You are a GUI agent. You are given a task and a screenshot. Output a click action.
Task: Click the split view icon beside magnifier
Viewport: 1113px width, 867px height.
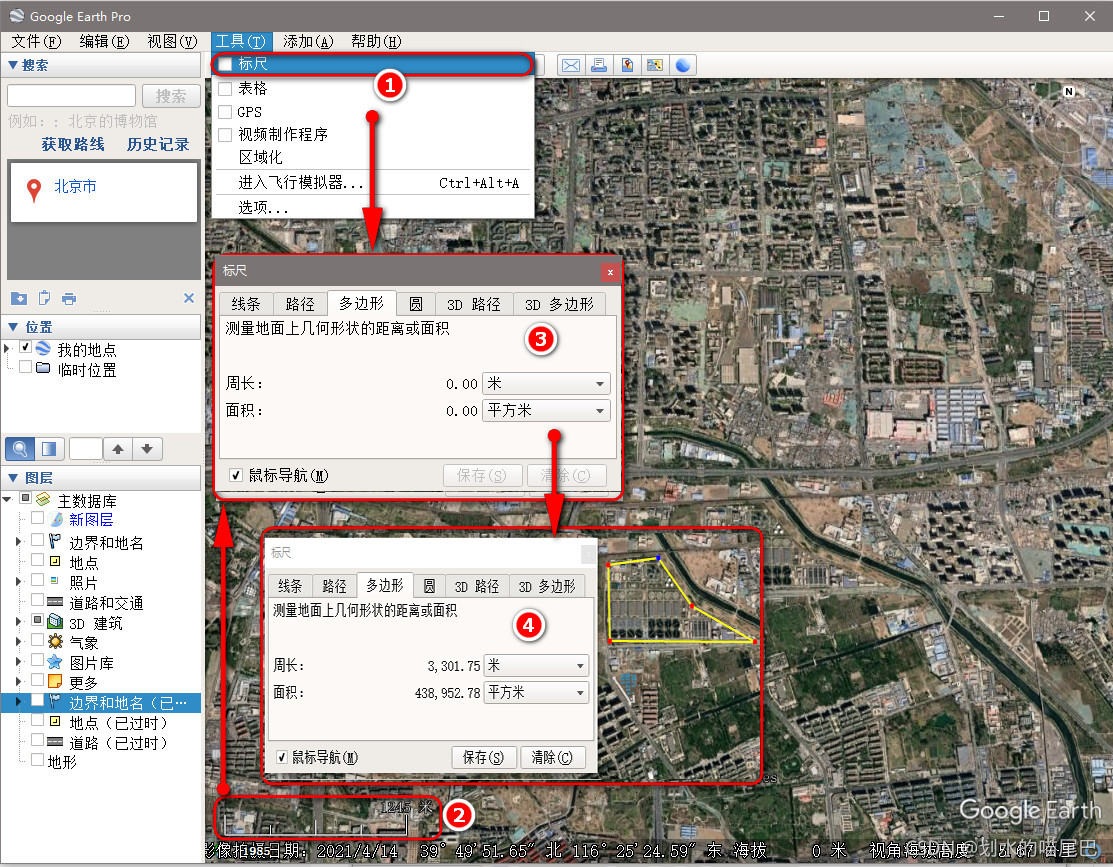pos(50,449)
